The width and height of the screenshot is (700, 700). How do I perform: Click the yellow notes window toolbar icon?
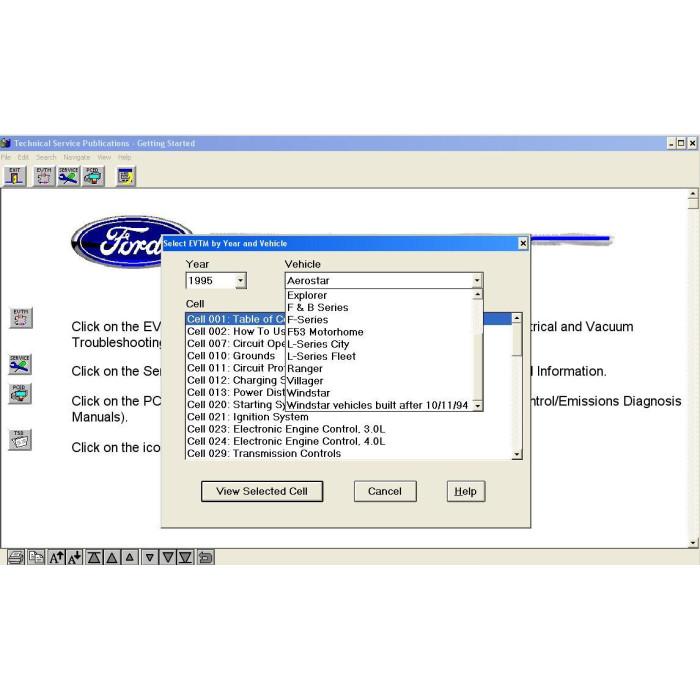pos(126,176)
